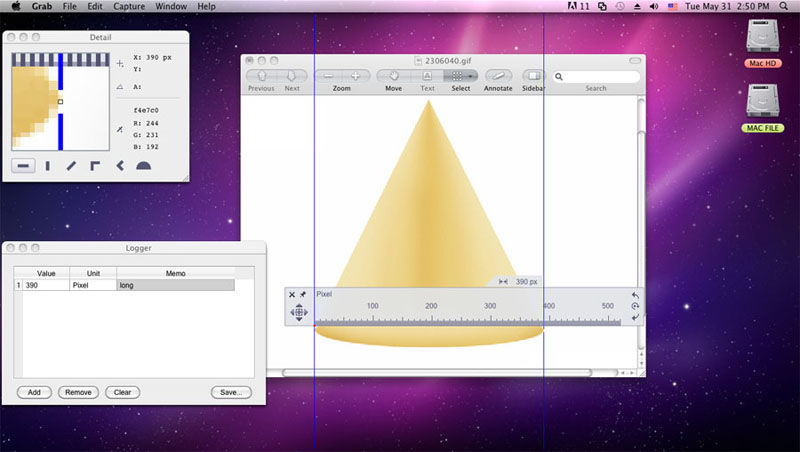Open the Edit menu

click(x=94, y=6)
